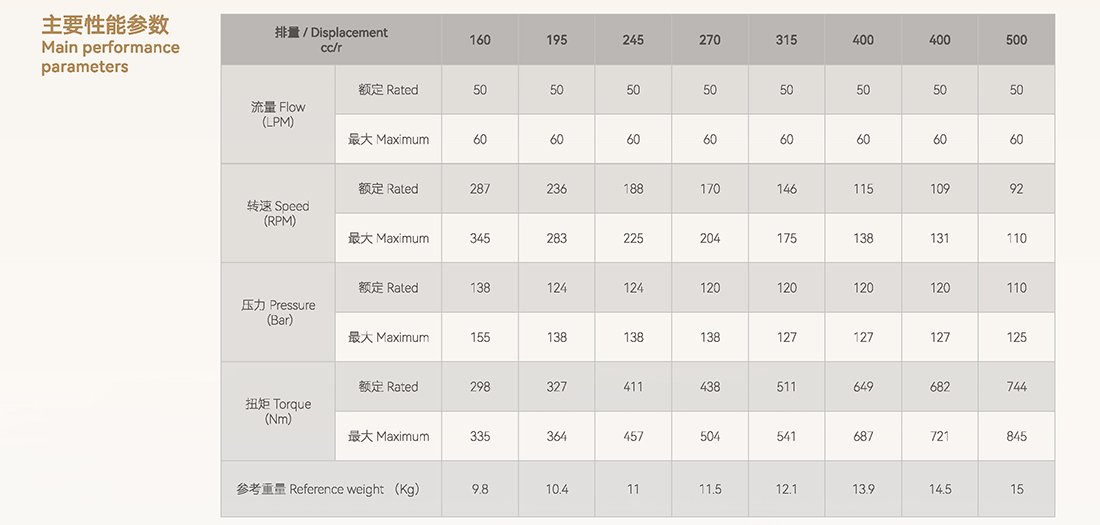Click maximum torque value 504
The width and height of the screenshot is (1100, 525).
pyautogui.click(x=710, y=436)
